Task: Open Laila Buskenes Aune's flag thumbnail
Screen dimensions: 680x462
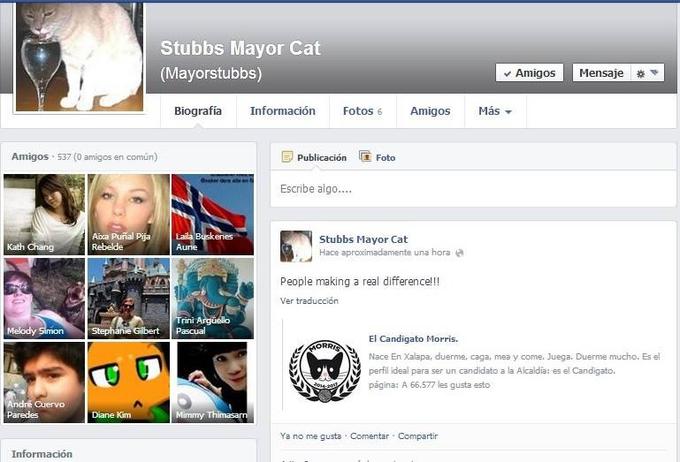Action: tap(212, 214)
